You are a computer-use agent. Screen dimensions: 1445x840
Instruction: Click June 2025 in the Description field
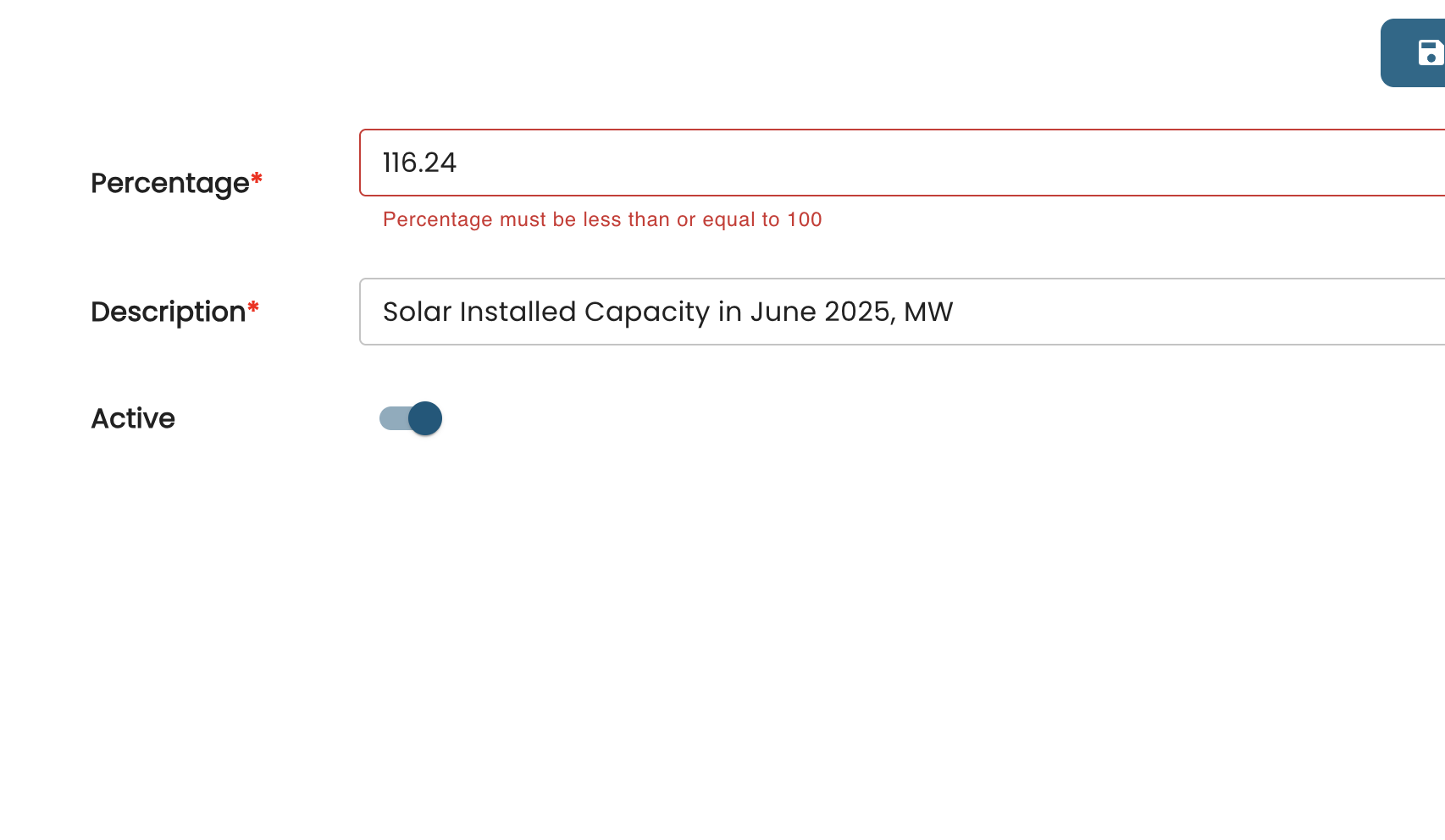[820, 312]
